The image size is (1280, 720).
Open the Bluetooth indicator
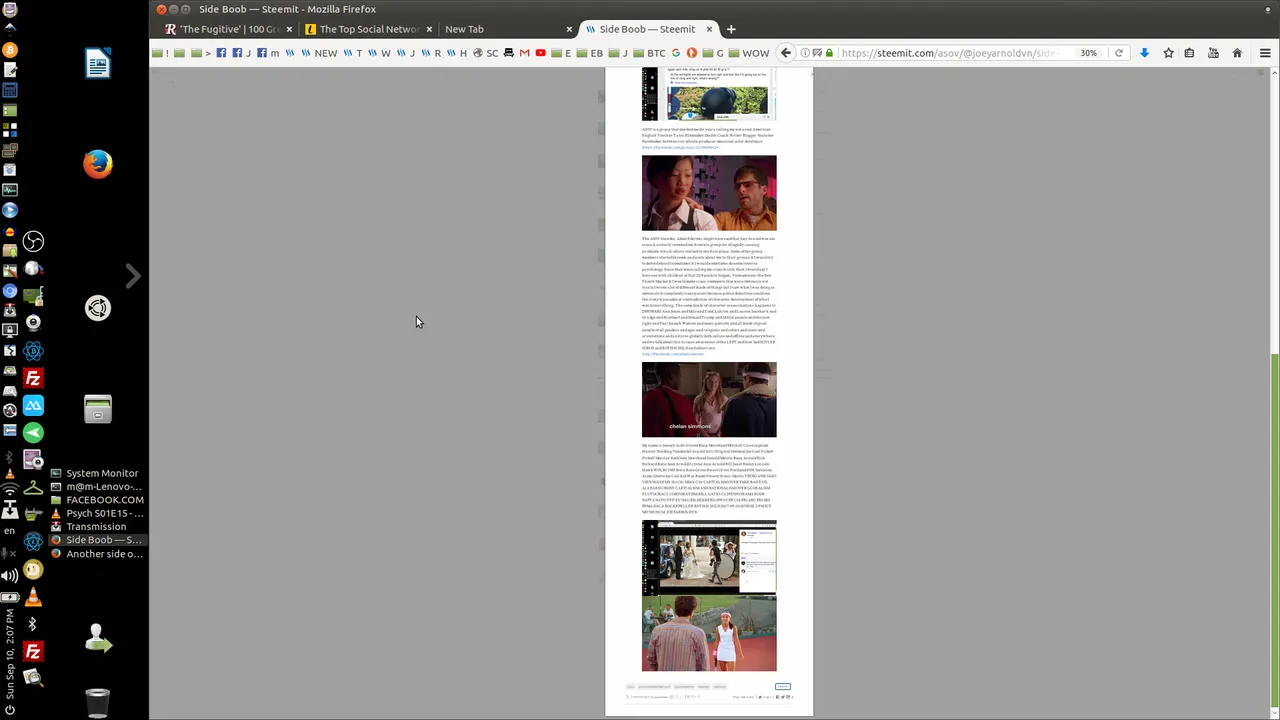click(x=32, y=624)
